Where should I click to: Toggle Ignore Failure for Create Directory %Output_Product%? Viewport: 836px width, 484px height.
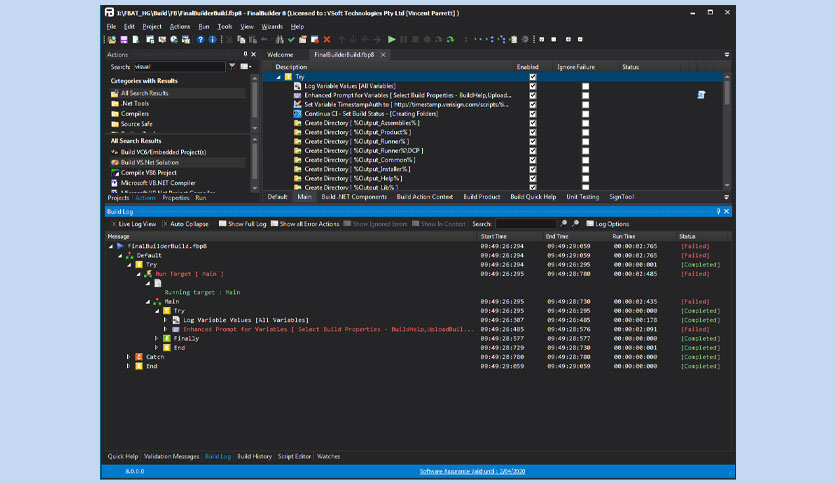tap(585, 132)
